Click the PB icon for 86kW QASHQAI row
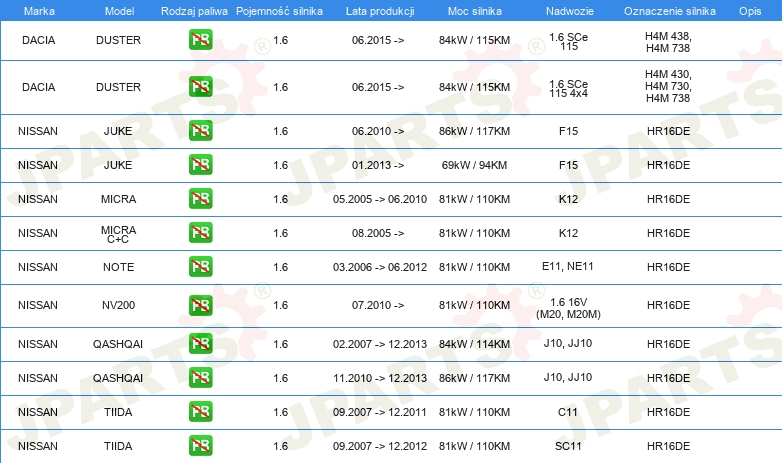Viewport: 782px width, 463px height. (200, 377)
